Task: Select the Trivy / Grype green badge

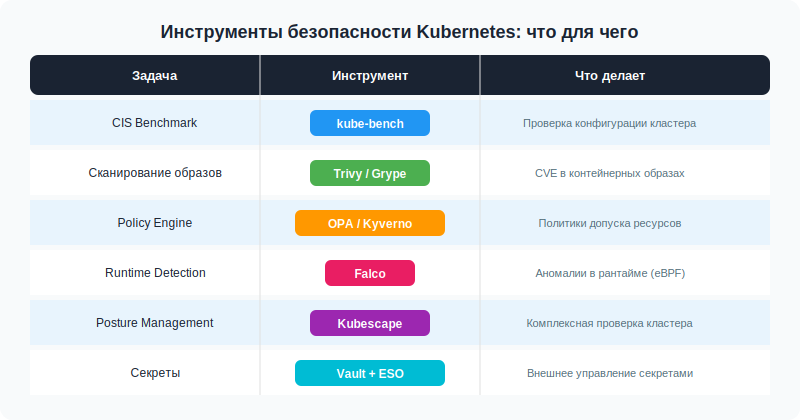Action: (x=370, y=173)
